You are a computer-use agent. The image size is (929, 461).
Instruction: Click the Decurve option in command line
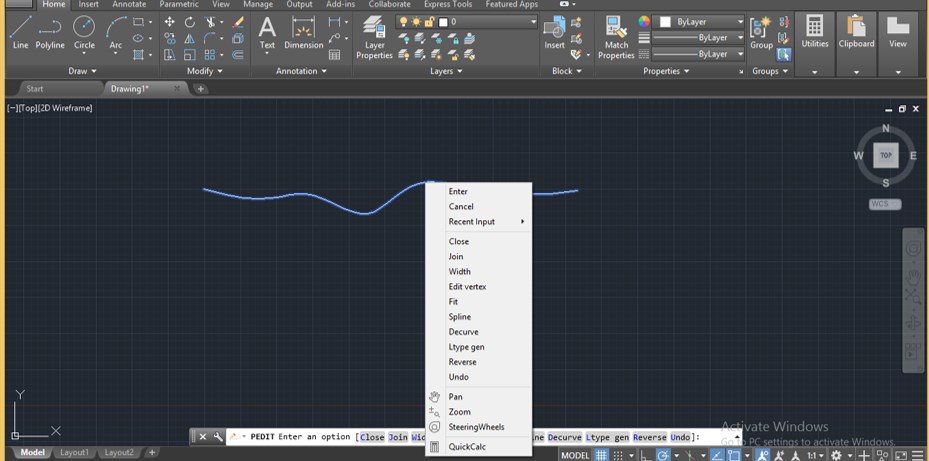tap(564, 437)
